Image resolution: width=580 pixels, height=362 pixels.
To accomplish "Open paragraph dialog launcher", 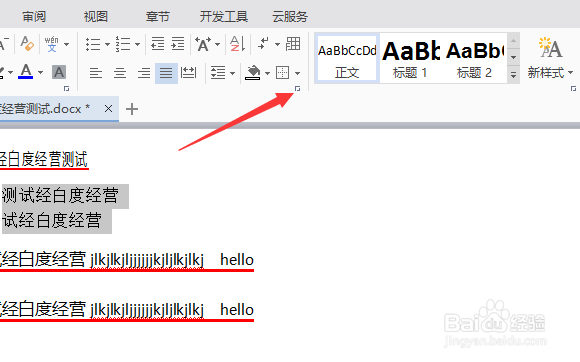I will (297, 89).
